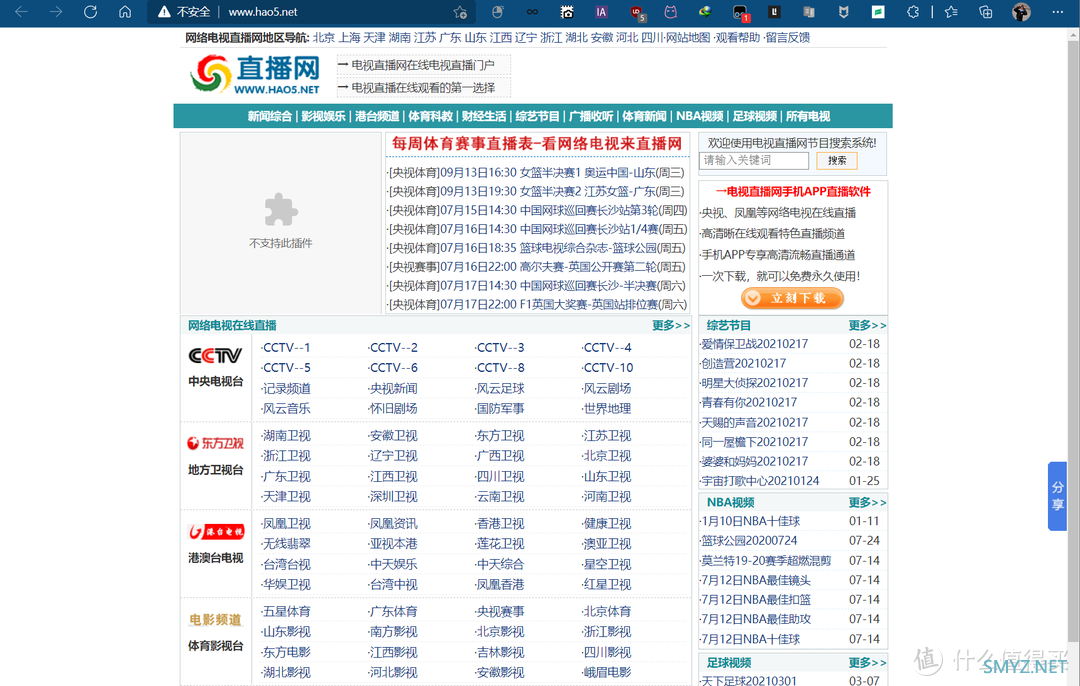Open the extension with red 1 badge
The width and height of the screenshot is (1080, 686).
(740, 12)
